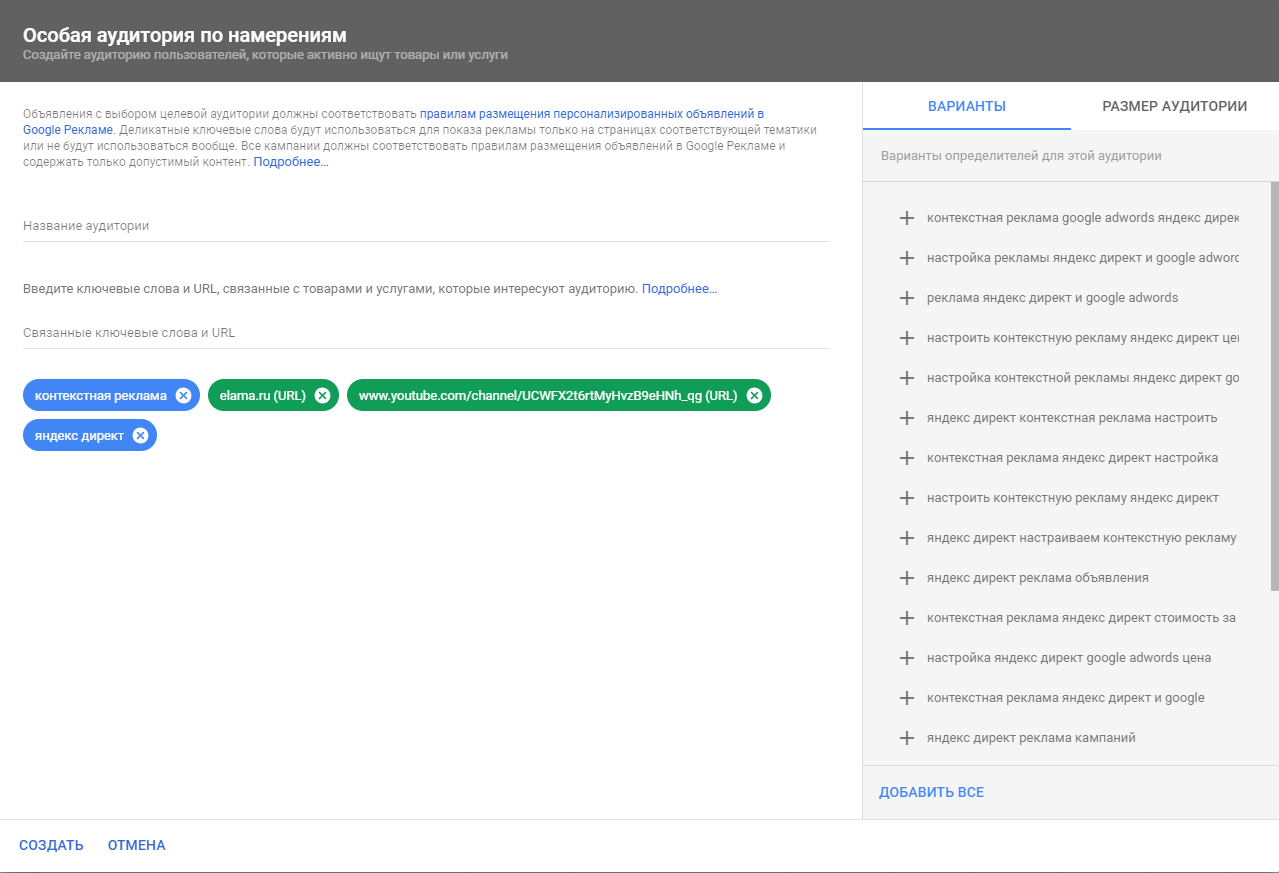Remove the 'контекстная реклама' keyword chip
The height and width of the screenshot is (873, 1279).
[x=183, y=395]
